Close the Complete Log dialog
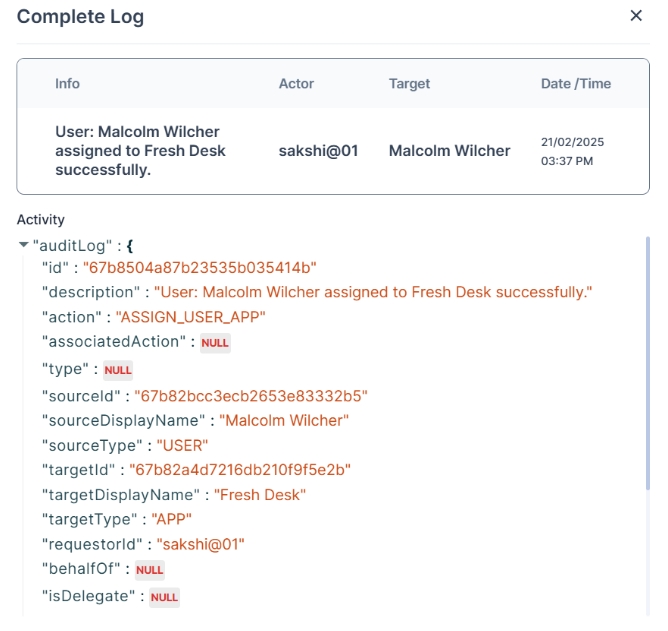This screenshot has height=631, width=668. 636,16
